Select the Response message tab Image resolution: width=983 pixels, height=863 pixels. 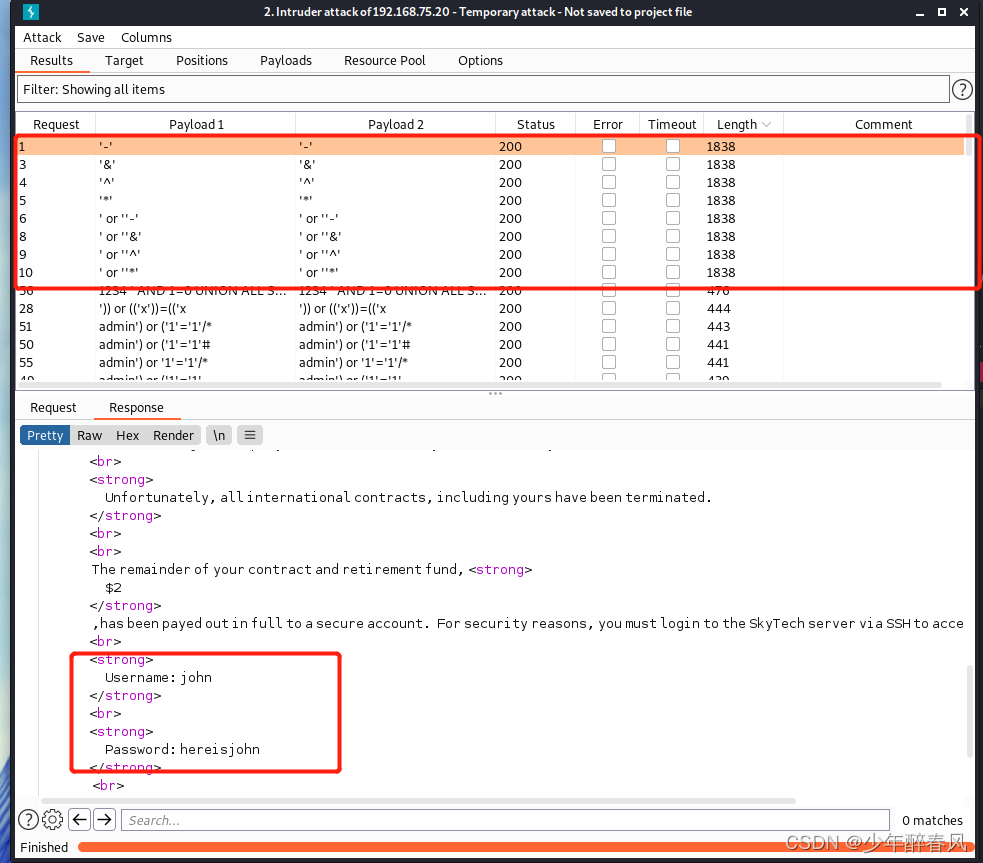click(x=136, y=407)
